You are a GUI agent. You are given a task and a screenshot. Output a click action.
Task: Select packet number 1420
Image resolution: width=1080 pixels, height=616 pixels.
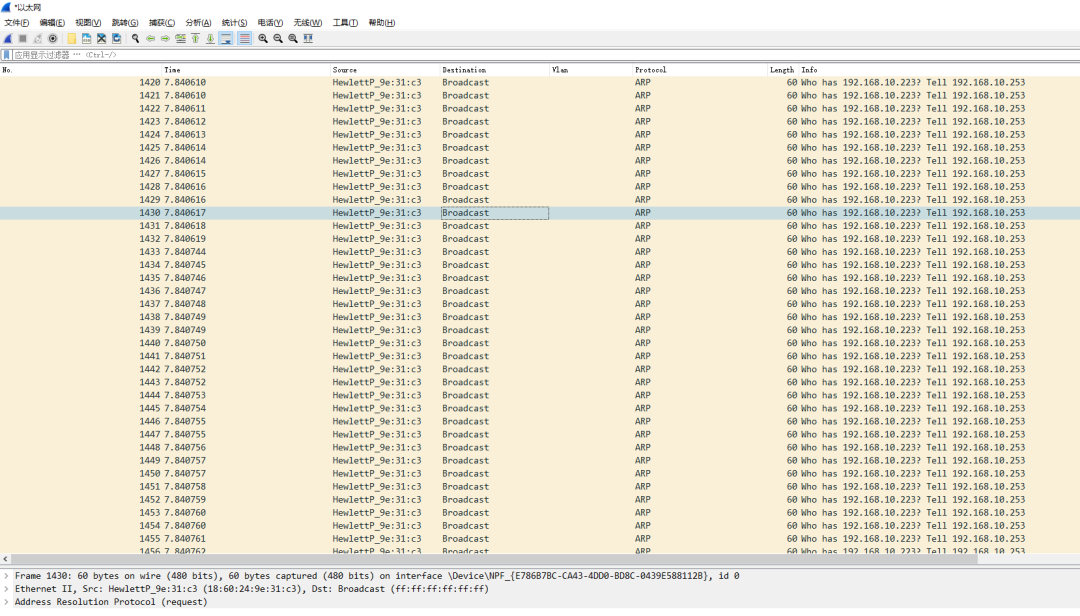540,83
